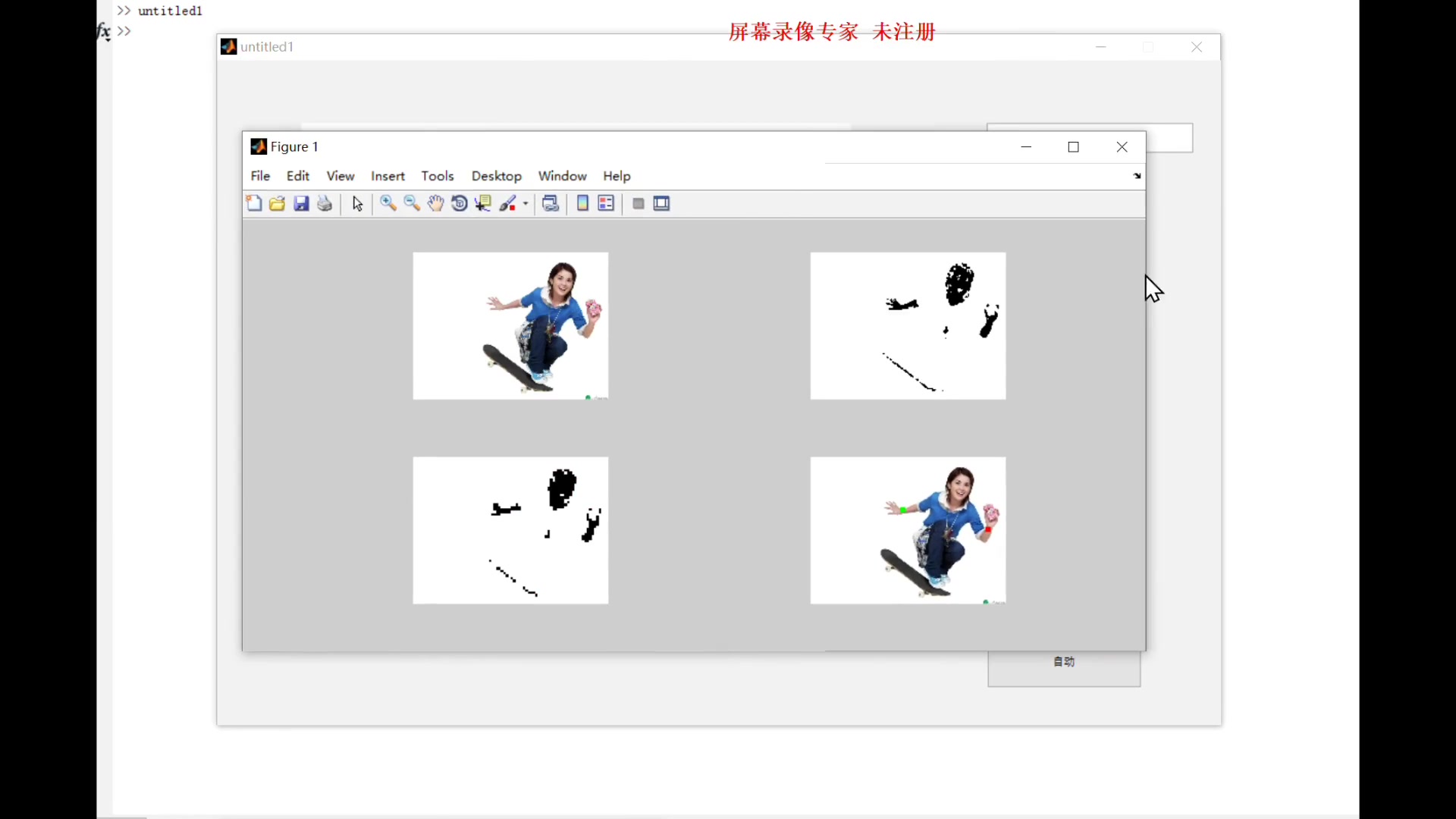Screen dimensions: 1456x819
Task: Click the 自动 button
Action: coord(1063,668)
